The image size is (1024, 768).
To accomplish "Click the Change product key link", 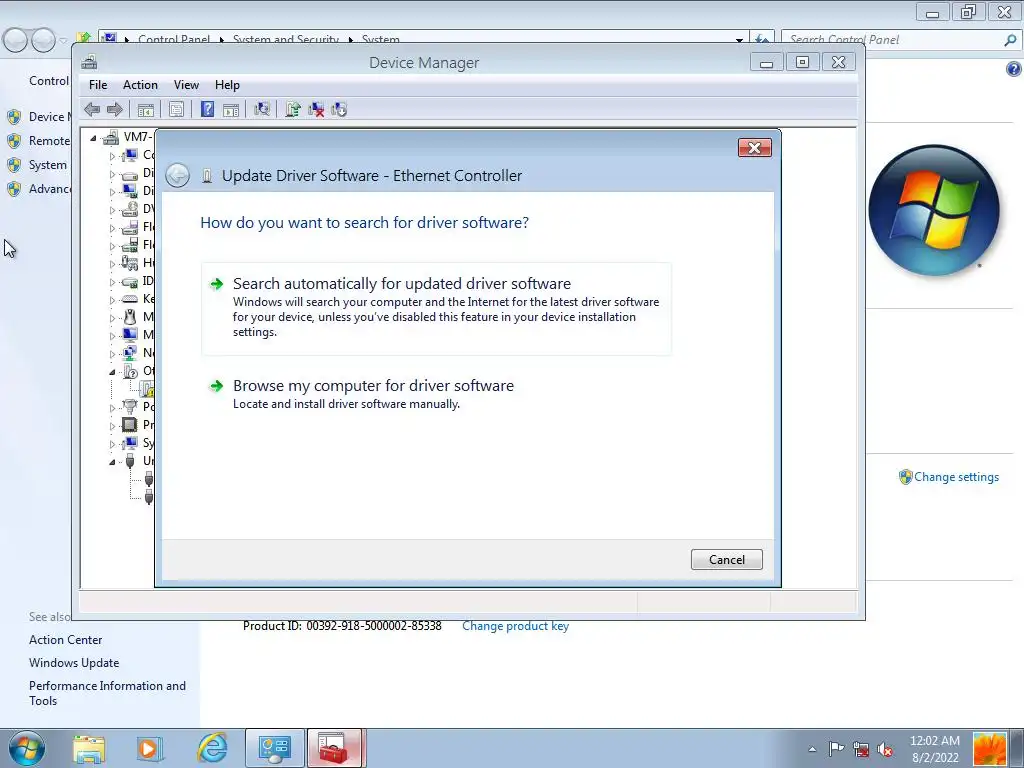I will tap(515, 626).
